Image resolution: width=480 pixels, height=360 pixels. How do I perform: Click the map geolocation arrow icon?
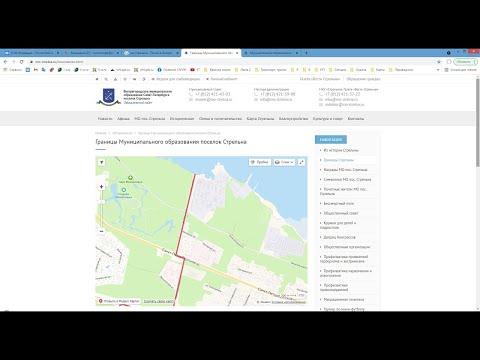[101, 162]
